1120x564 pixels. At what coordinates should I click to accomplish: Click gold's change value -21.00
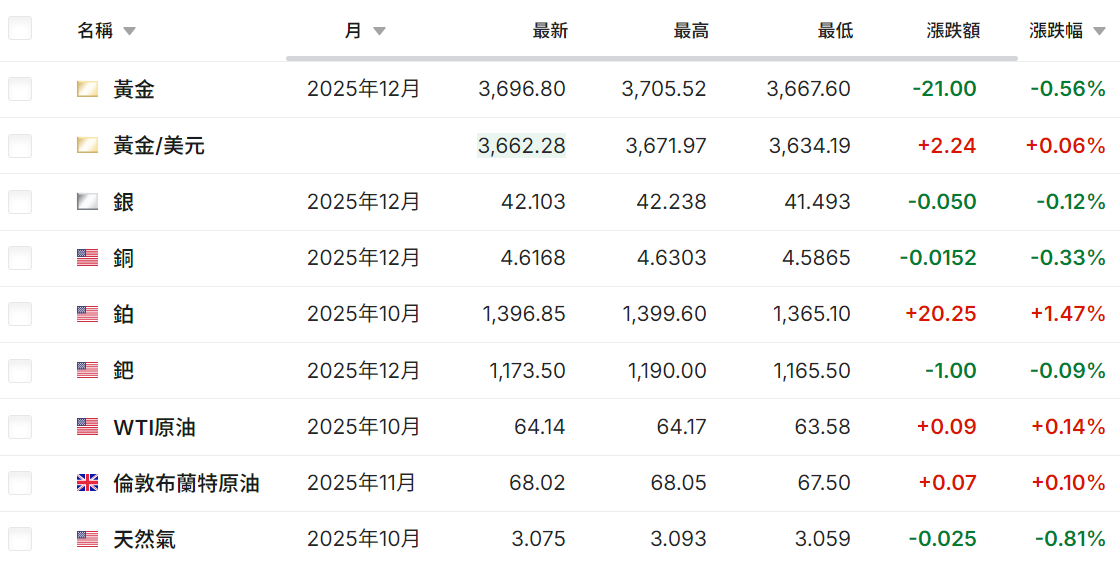pos(944,89)
